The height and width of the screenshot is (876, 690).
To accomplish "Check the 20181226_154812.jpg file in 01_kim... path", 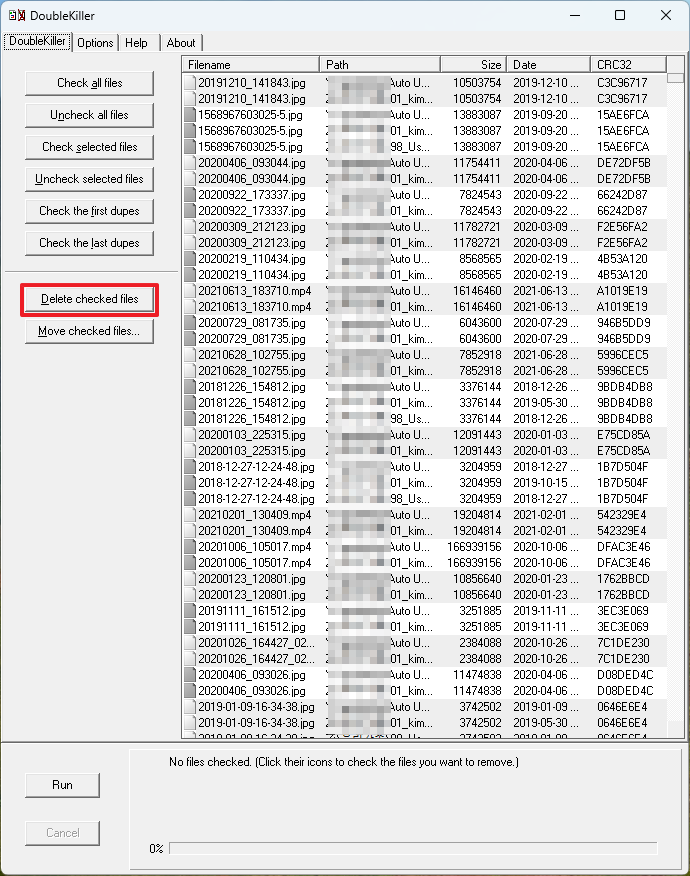I will click(x=190, y=403).
